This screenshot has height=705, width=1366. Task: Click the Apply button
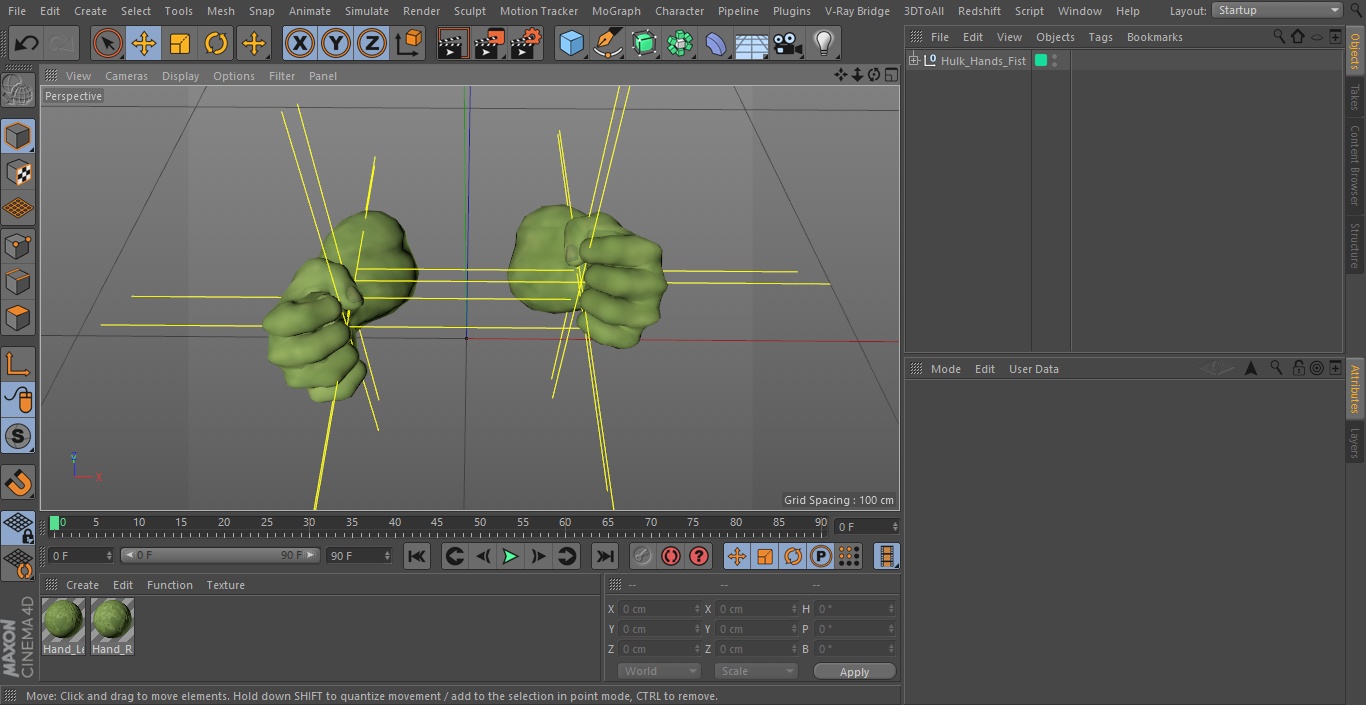[854, 672]
